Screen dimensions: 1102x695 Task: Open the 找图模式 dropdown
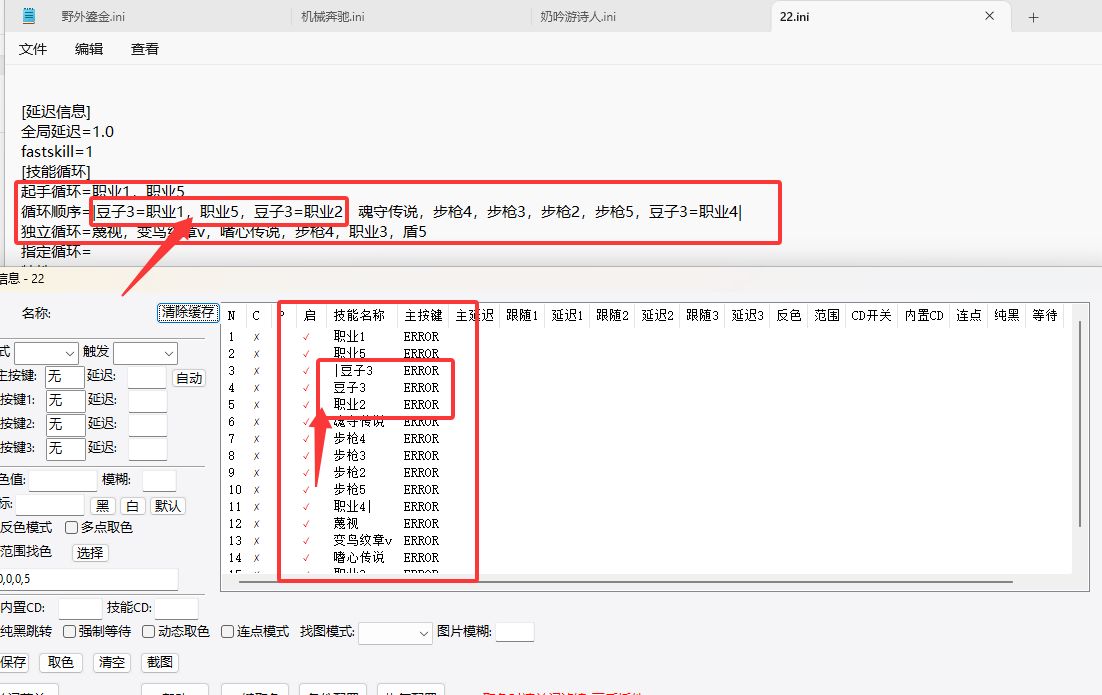tap(395, 633)
